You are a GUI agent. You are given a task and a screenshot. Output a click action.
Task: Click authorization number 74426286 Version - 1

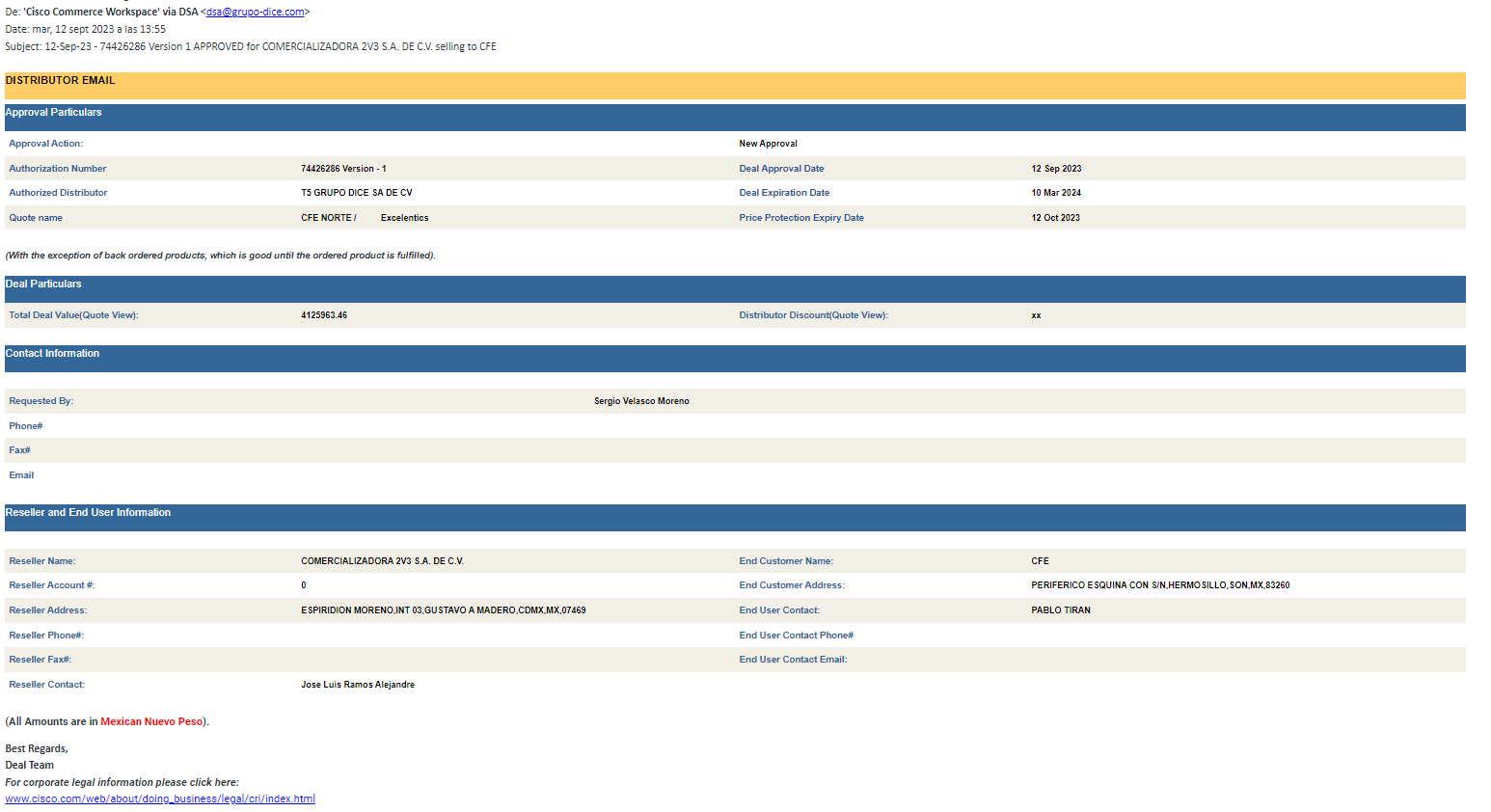(x=343, y=169)
